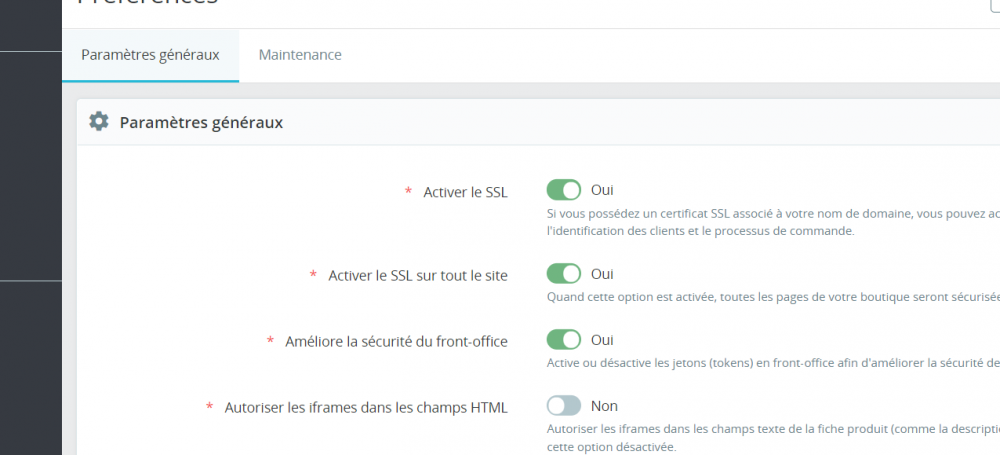Click the red asterisk before Activer le SSL
Viewport: 1000px width, 455px height.
tap(408, 191)
